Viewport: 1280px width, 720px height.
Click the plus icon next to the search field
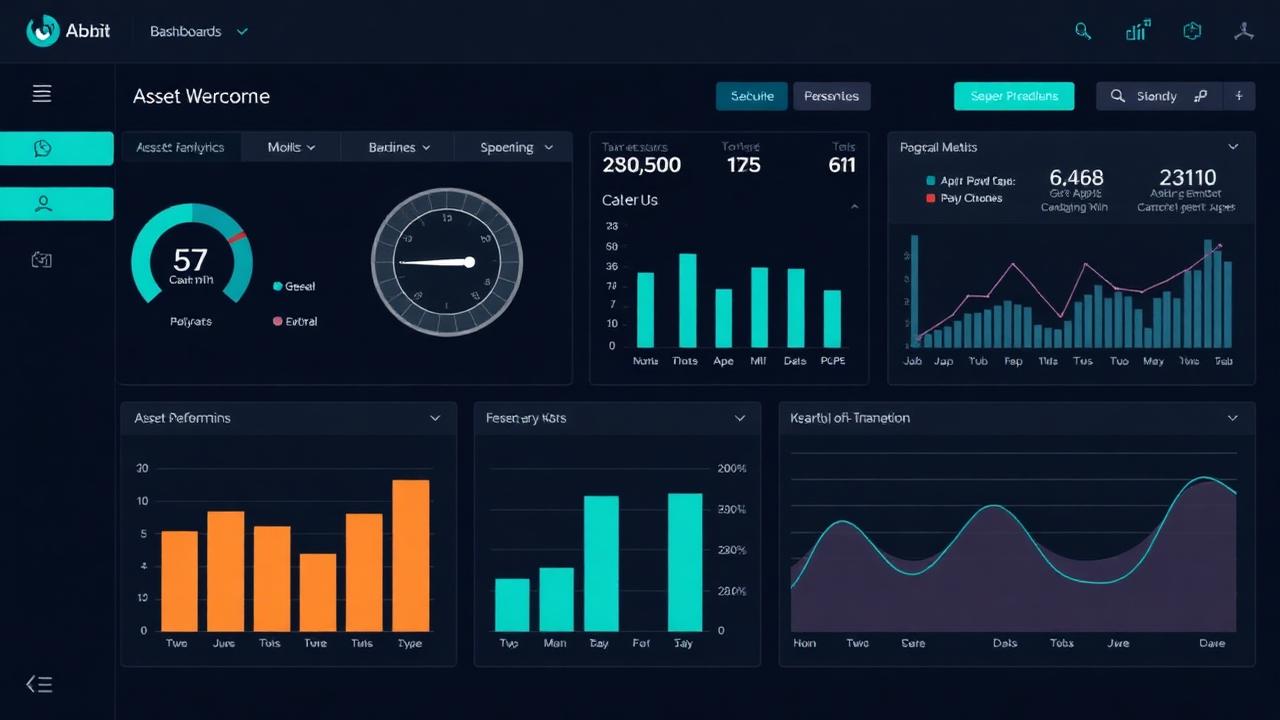[1239, 96]
